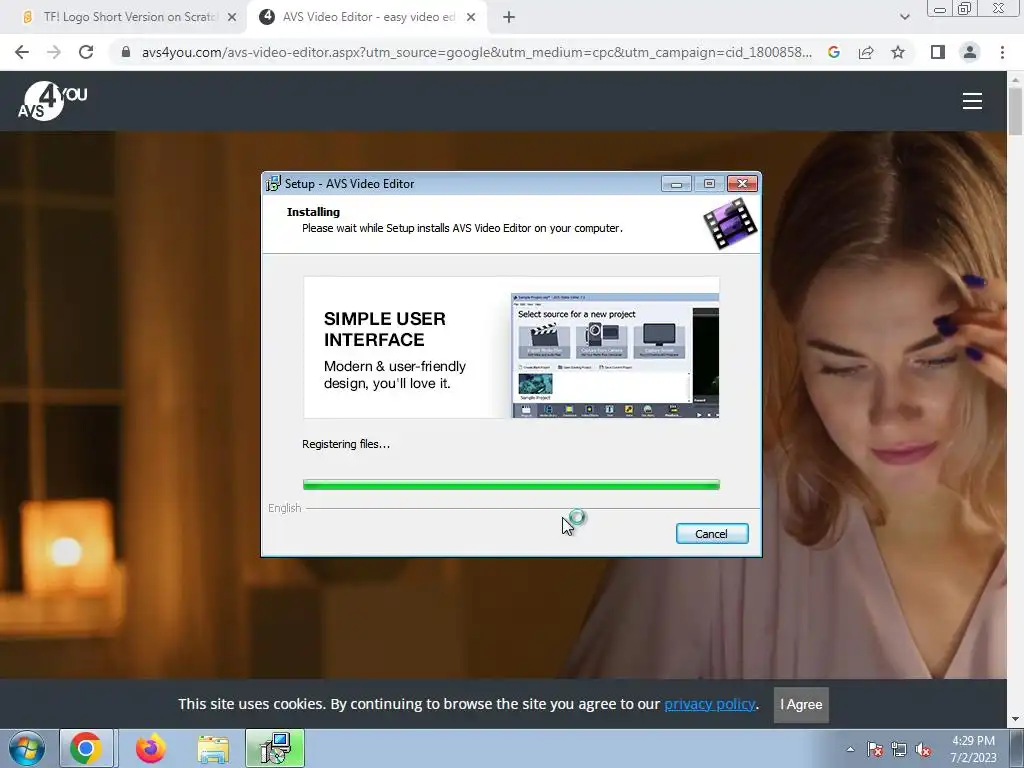Viewport: 1024px width, 768px height.
Task: Open Chrome three-dot menu
Action: [1002, 52]
